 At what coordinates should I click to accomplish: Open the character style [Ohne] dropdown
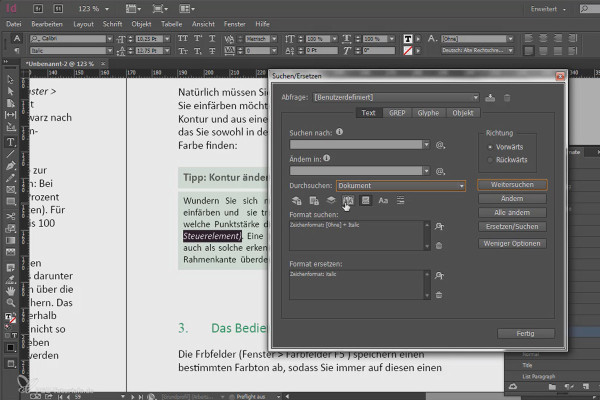[x=510, y=39]
